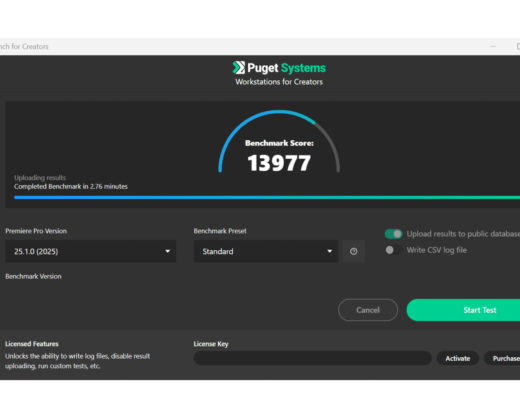Image resolution: width=520 pixels, height=400 pixels.
Task: Click the 'Completed Benchmark in 2.76 minutes' text
Action: (71, 186)
